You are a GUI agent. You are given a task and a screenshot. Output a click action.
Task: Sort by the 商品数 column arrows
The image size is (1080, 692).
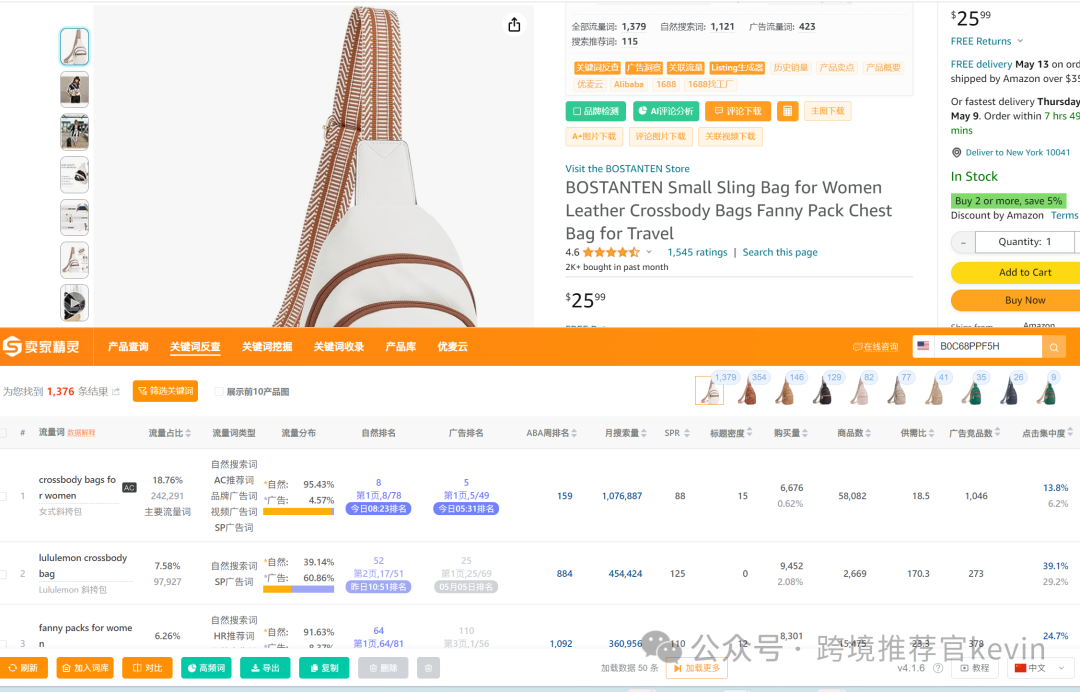(868, 433)
